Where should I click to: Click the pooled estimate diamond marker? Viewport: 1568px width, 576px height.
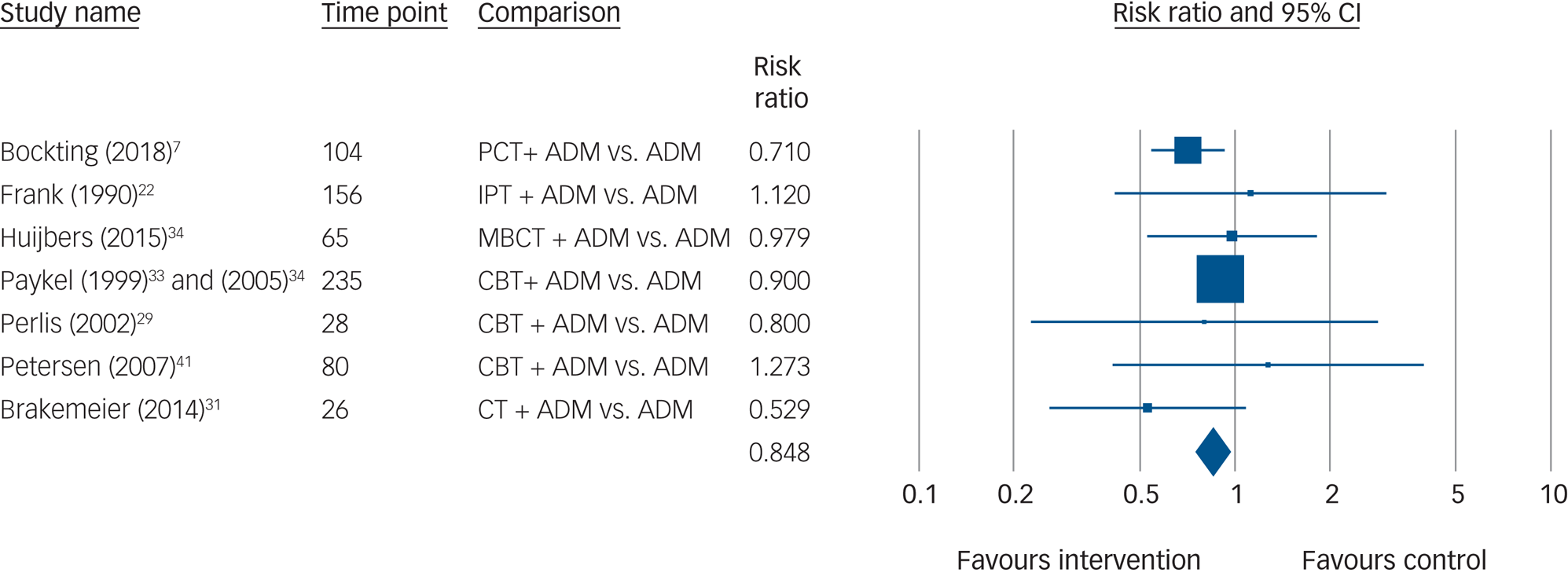[1213, 452]
